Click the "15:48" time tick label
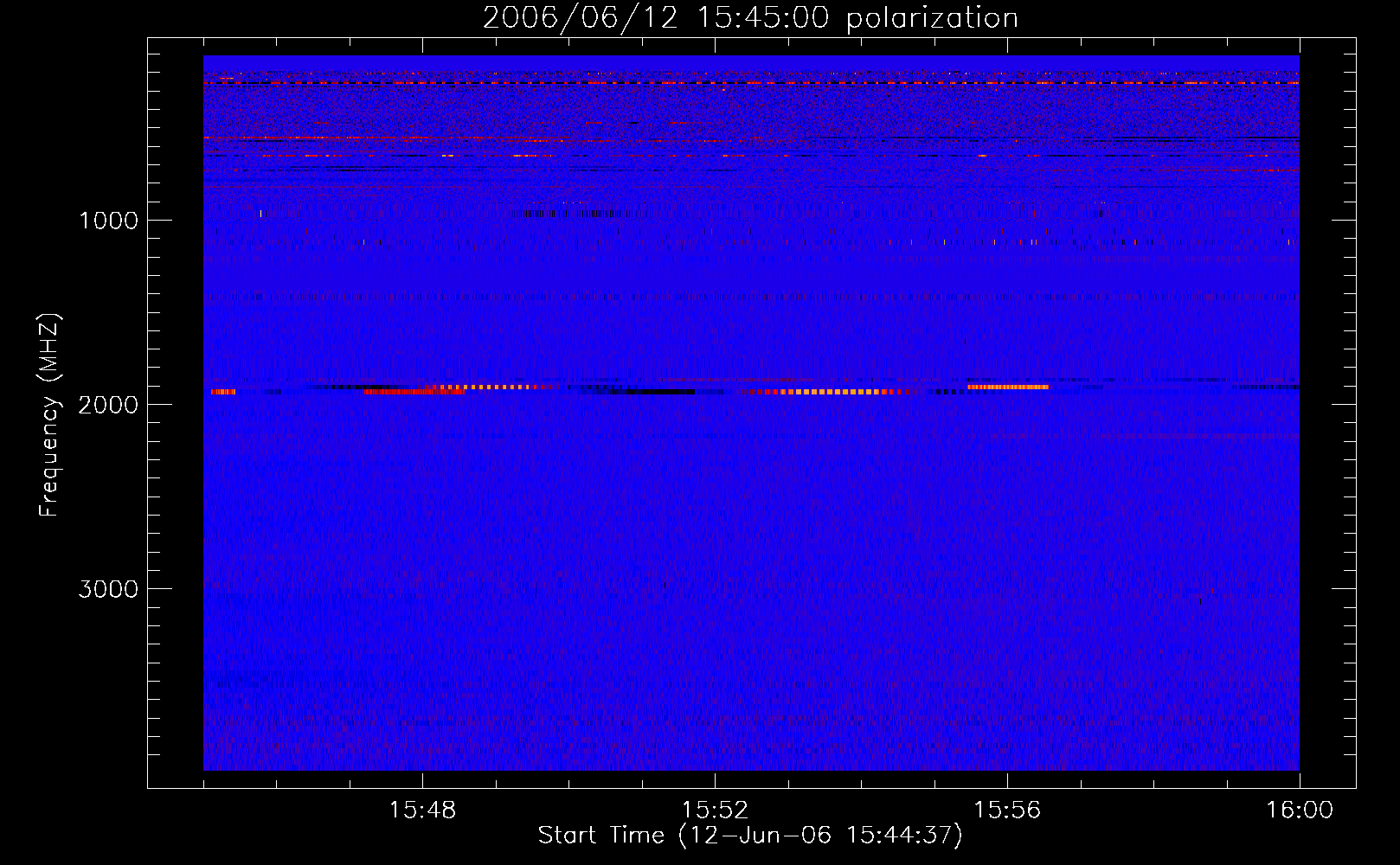The width and height of the screenshot is (1400, 865). coord(422,811)
